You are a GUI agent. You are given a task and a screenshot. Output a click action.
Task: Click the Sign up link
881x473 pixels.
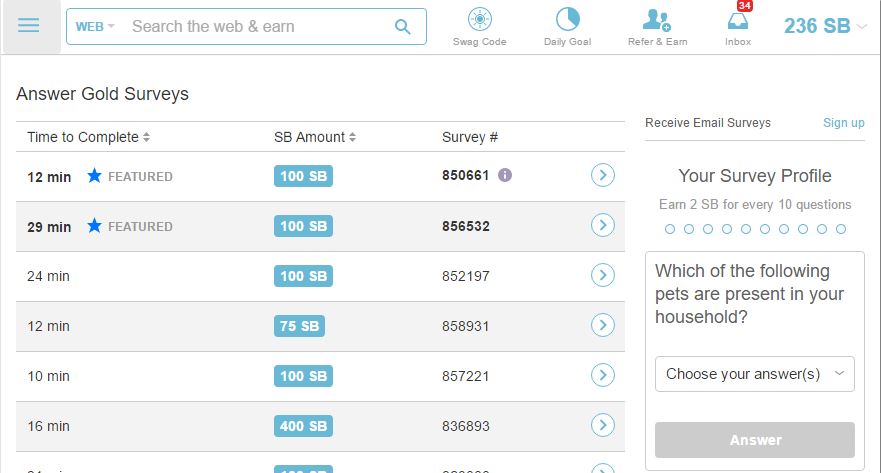click(x=843, y=122)
